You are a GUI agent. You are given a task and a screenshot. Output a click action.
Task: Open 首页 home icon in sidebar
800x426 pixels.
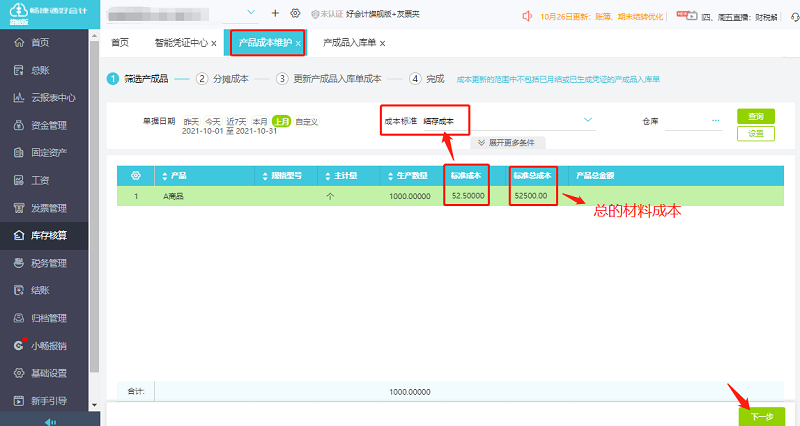pyautogui.click(x=19, y=42)
